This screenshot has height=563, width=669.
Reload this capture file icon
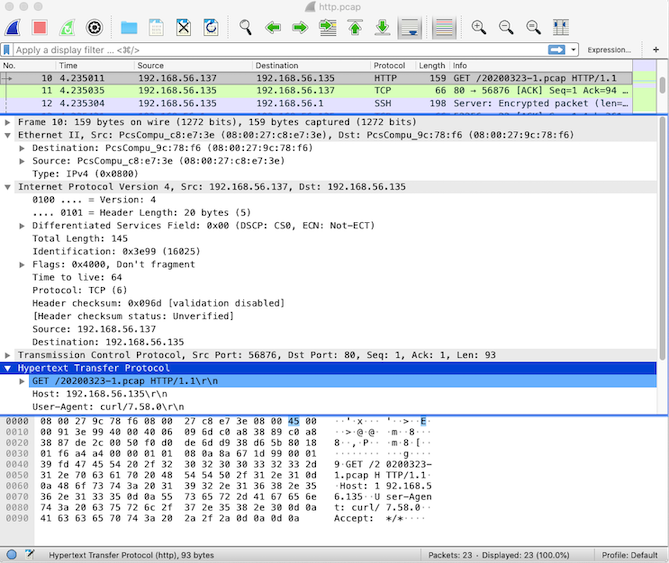point(211,28)
